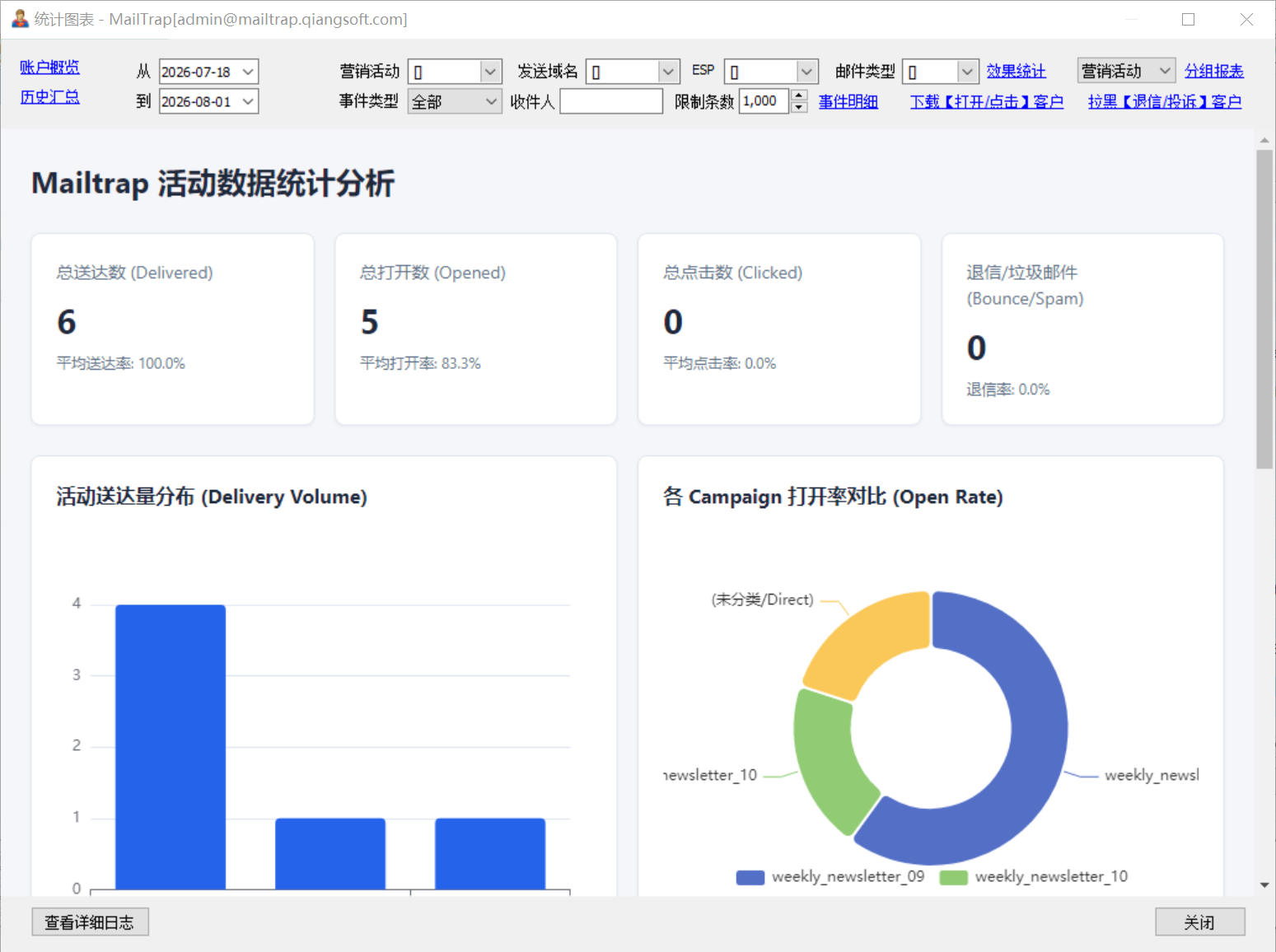Open the 发送域名 sending domain dropdown
This screenshot has height=952, width=1276.
coord(668,72)
